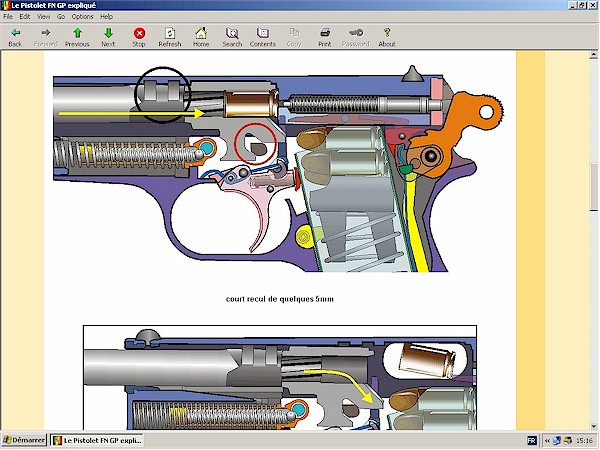Click the FR language indicator in tray
600x450 pixels.
(x=531, y=441)
